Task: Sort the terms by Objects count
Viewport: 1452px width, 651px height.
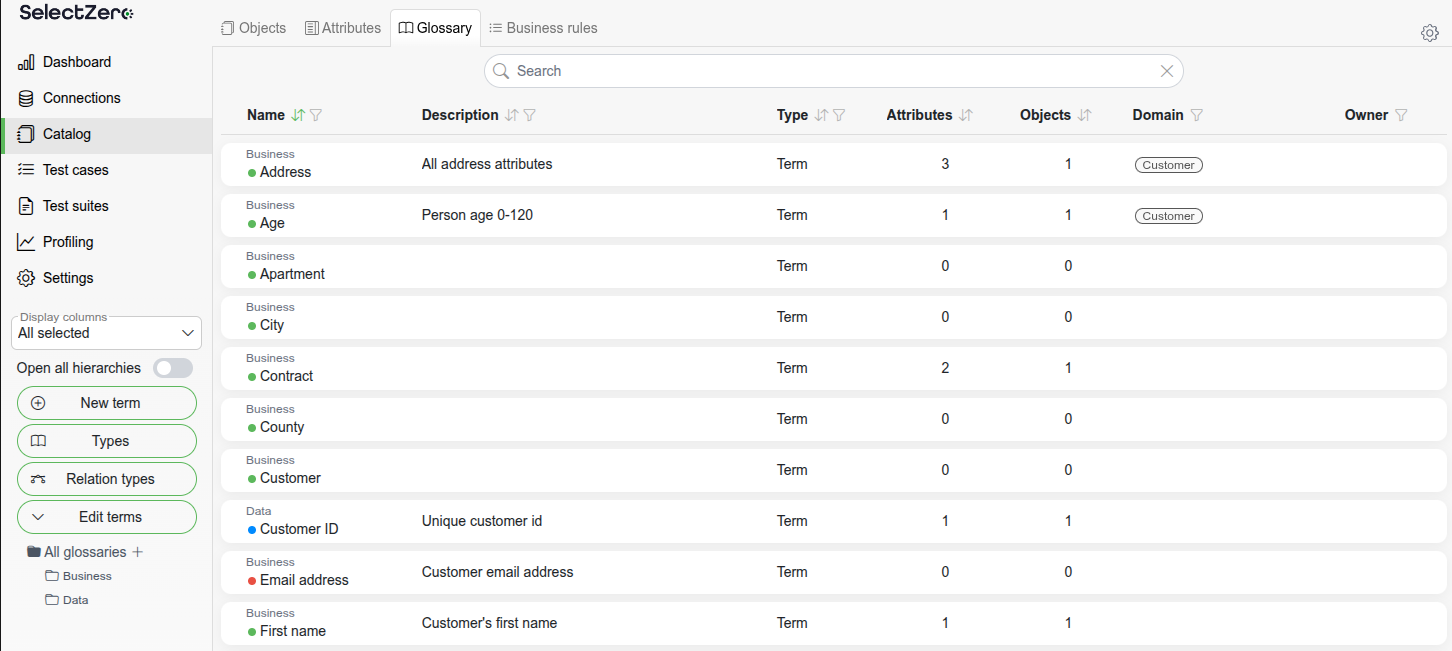Action: (x=1084, y=115)
